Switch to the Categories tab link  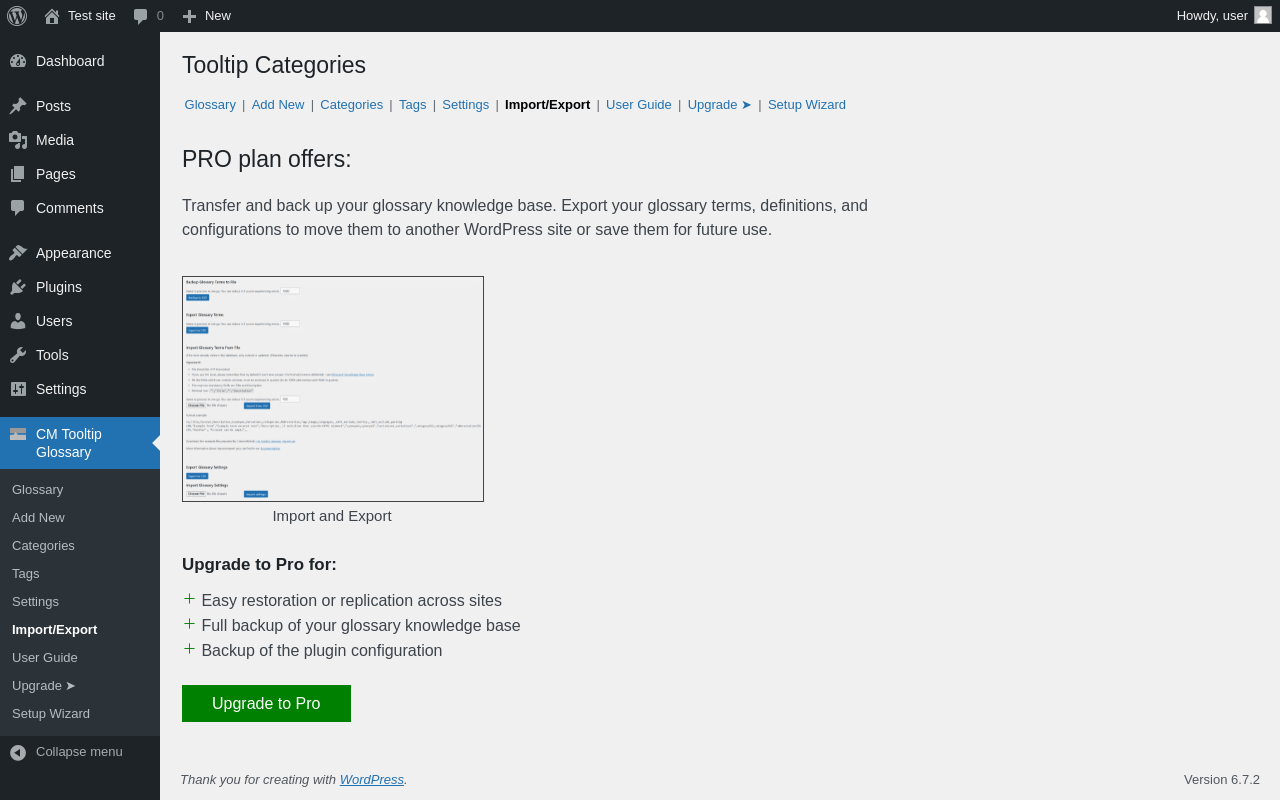(351, 105)
